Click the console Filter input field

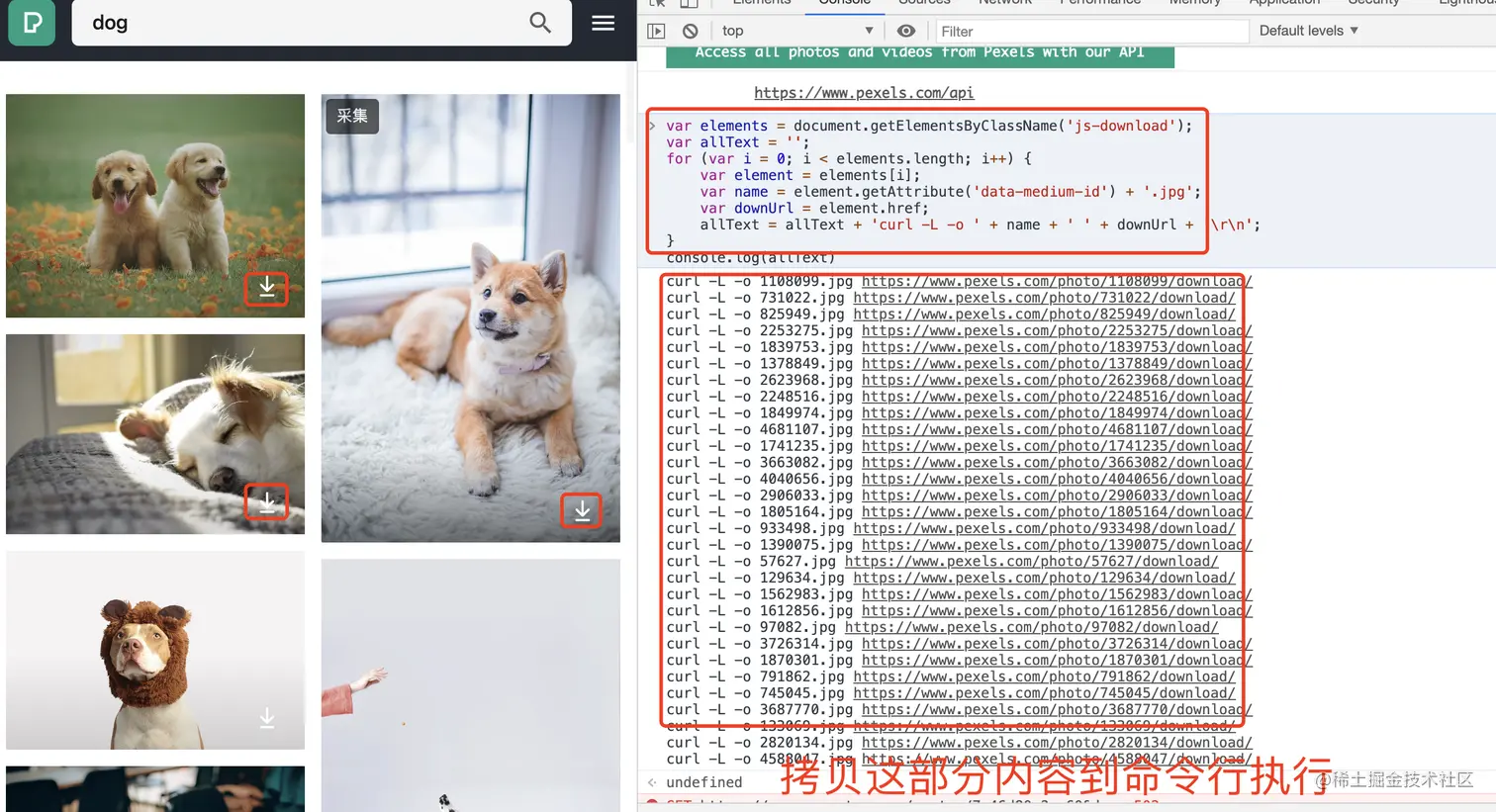[1091, 31]
